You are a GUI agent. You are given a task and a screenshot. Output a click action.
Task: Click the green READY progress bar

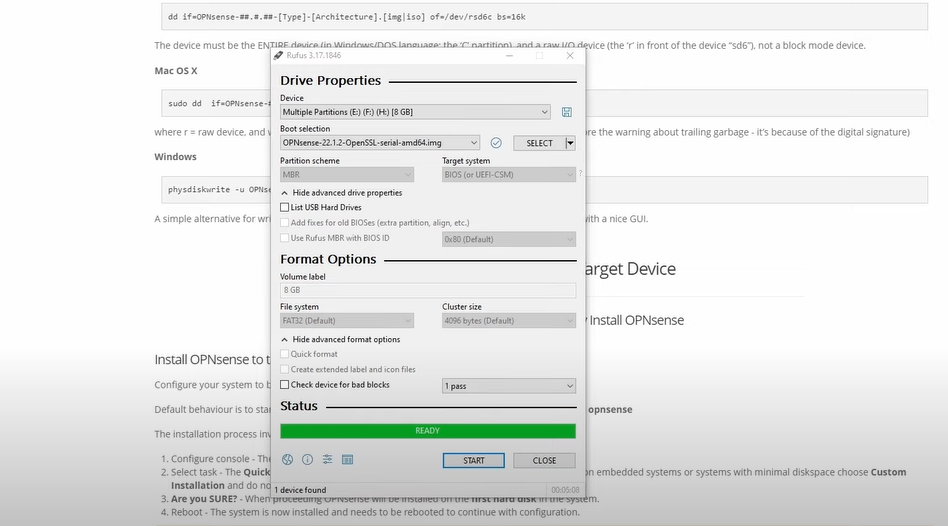428,430
